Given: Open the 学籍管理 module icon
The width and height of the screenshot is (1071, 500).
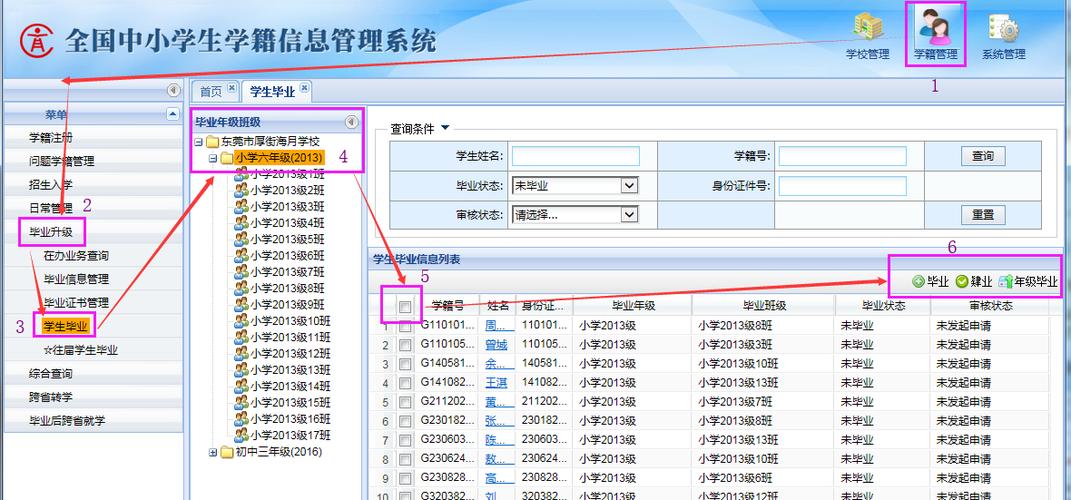Looking at the screenshot, I should (934, 27).
